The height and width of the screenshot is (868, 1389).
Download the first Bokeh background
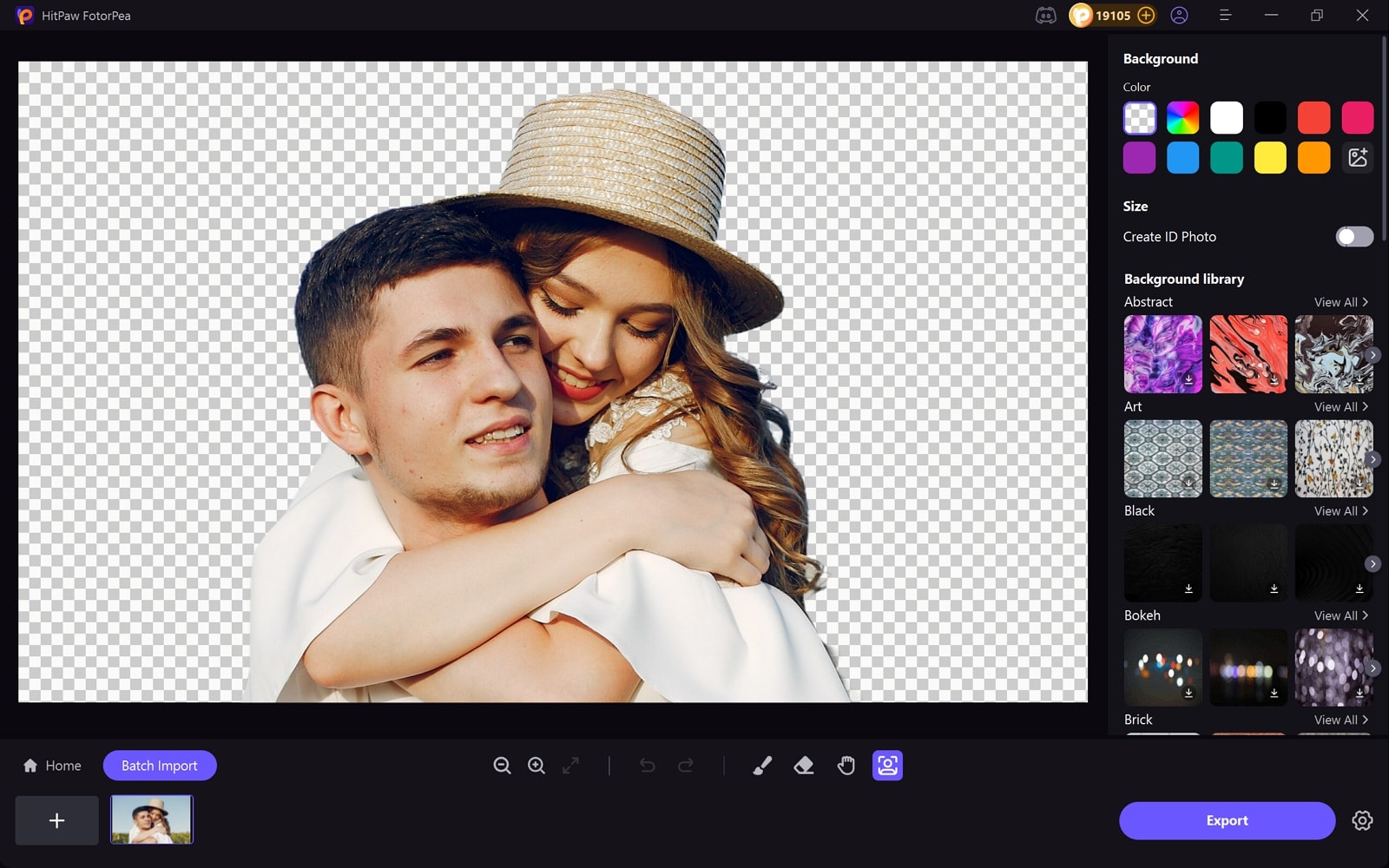[x=1188, y=693]
